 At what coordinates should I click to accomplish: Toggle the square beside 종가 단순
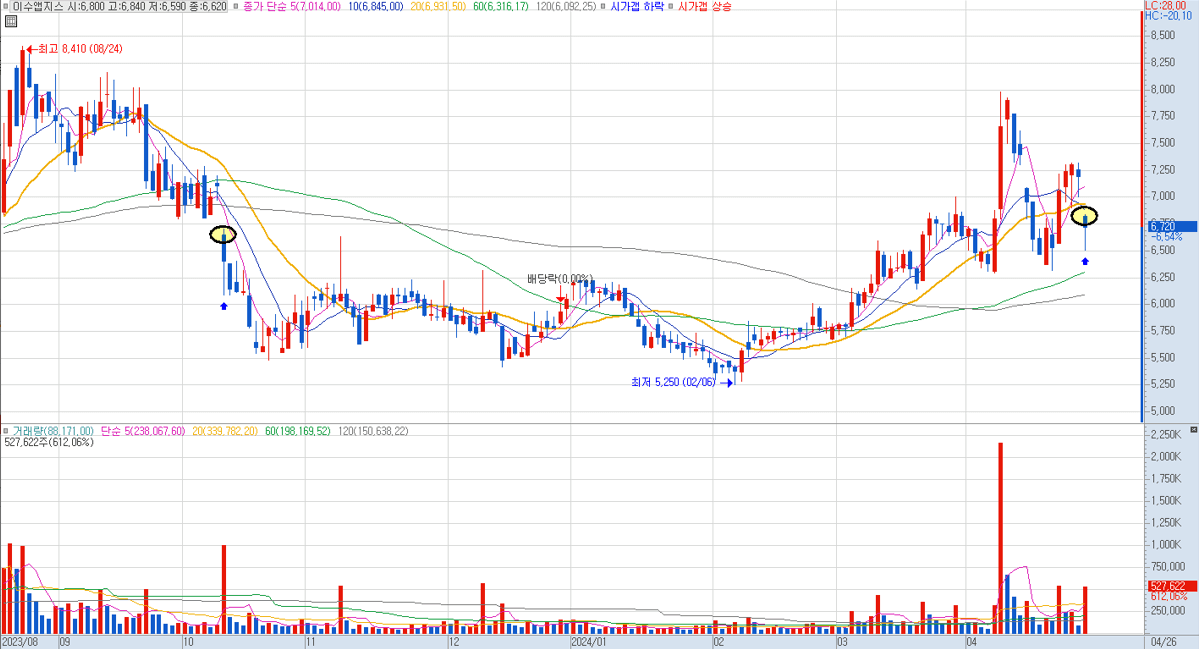click(236, 7)
